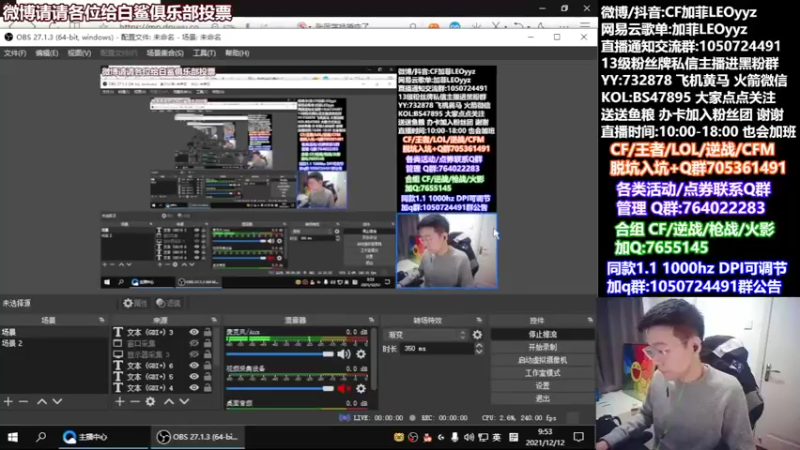Open microphone icon in system tray
Screen dimensions: 800x450
click(454, 437)
